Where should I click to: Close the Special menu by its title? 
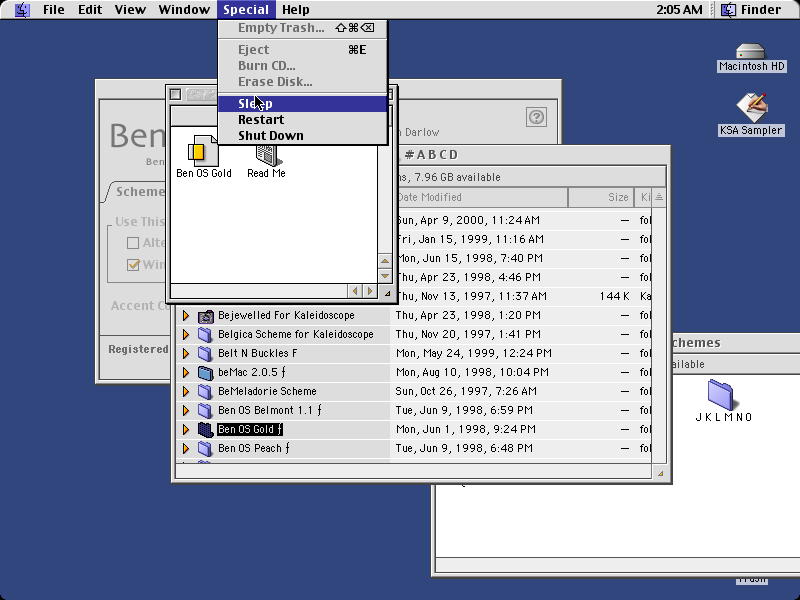point(246,10)
